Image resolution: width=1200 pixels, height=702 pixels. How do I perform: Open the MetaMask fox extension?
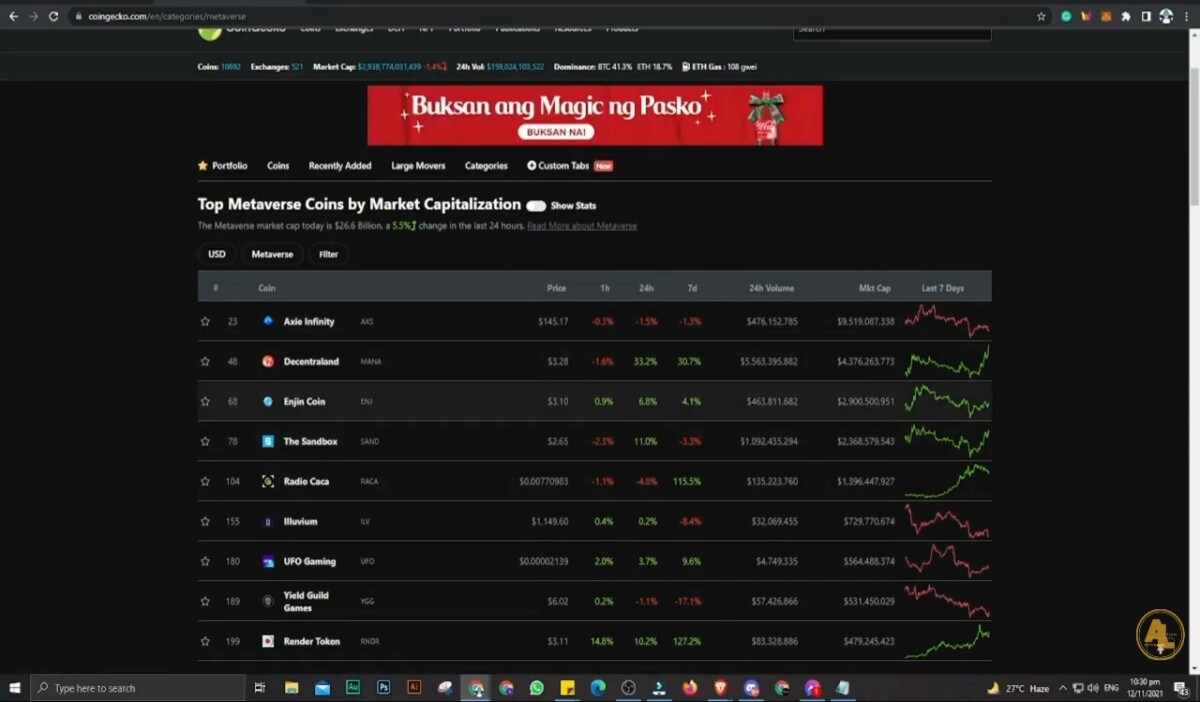(1106, 16)
